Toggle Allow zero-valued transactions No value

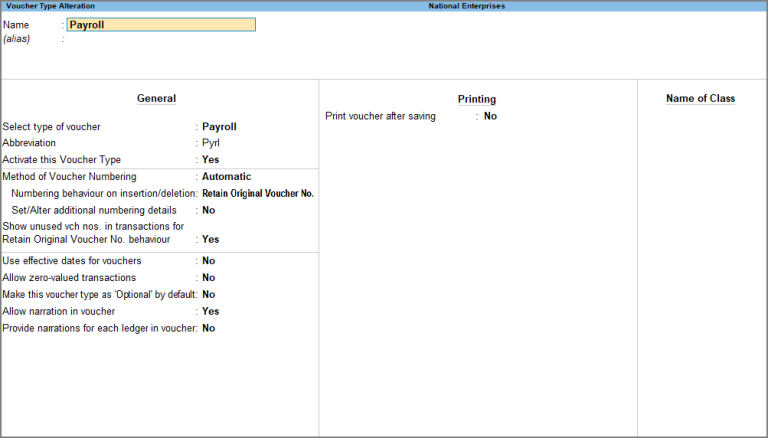pyautogui.click(x=208, y=278)
